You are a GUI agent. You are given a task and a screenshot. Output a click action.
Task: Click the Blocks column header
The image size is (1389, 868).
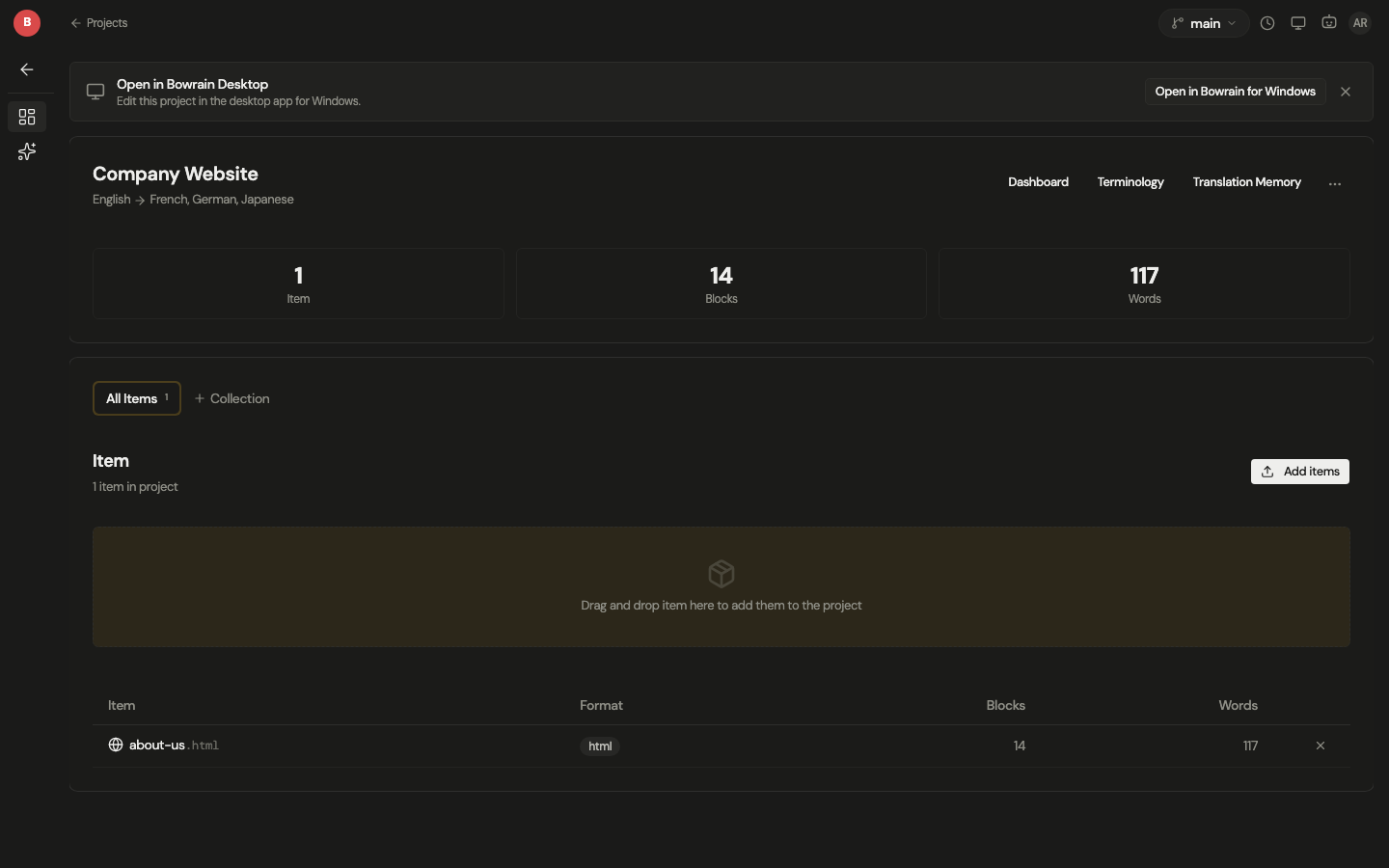click(1005, 706)
